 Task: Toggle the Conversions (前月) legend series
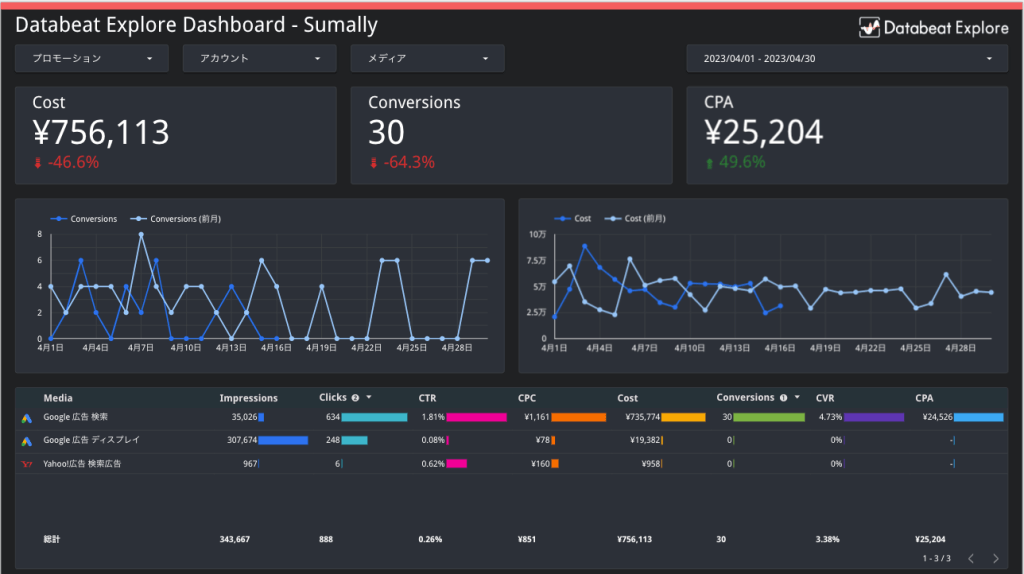pos(176,219)
